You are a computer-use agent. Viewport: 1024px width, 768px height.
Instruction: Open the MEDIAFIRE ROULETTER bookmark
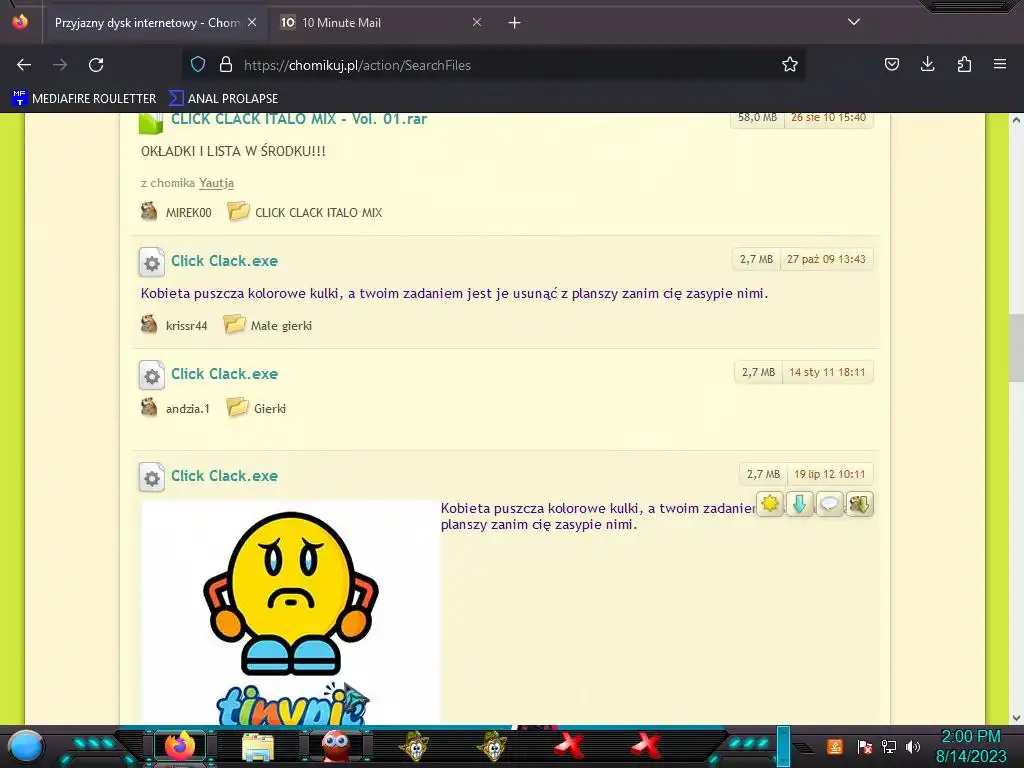pyautogui.click(x=84, y=99)
